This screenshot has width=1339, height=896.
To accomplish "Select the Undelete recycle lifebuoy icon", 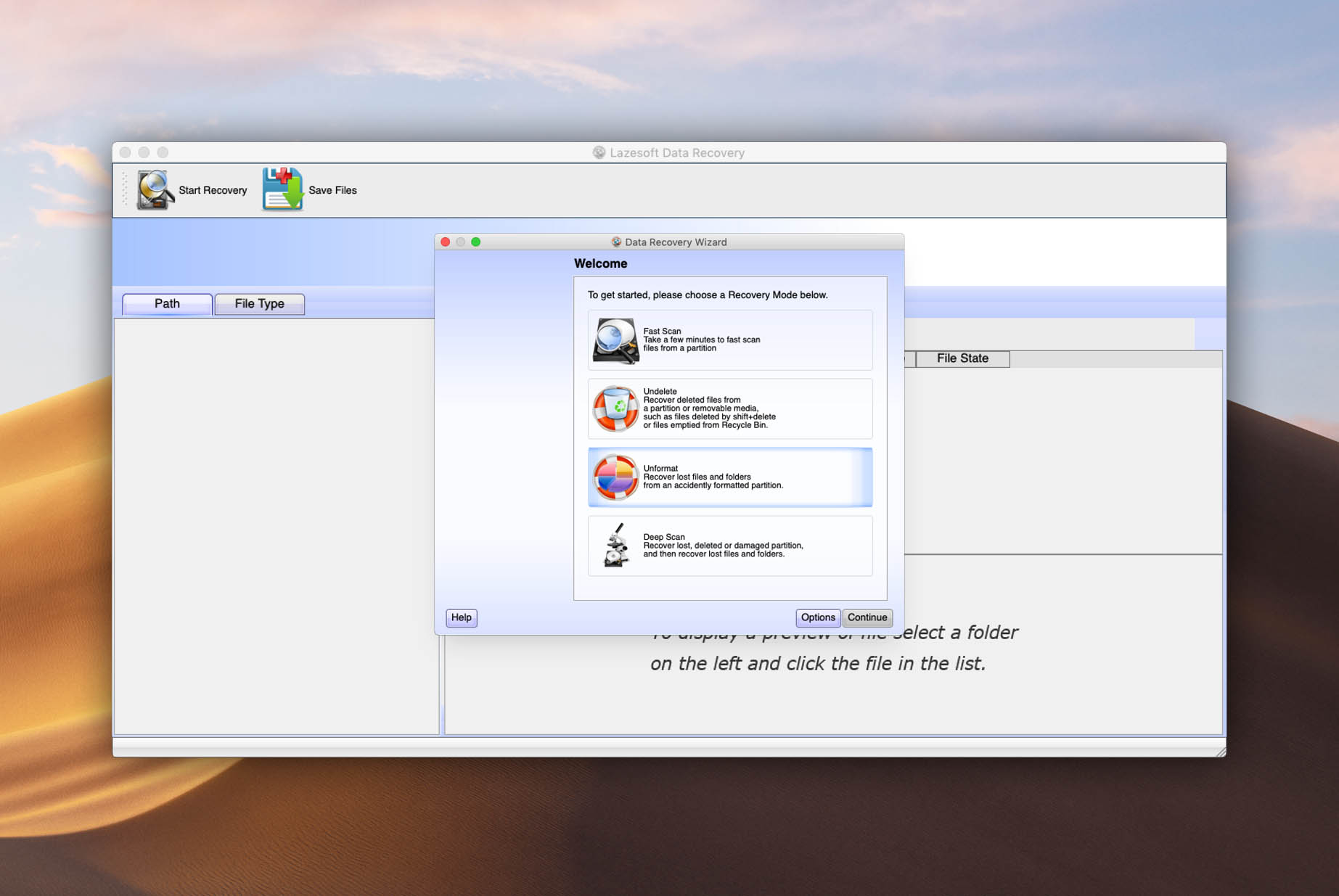I will [x=615, y=408].
